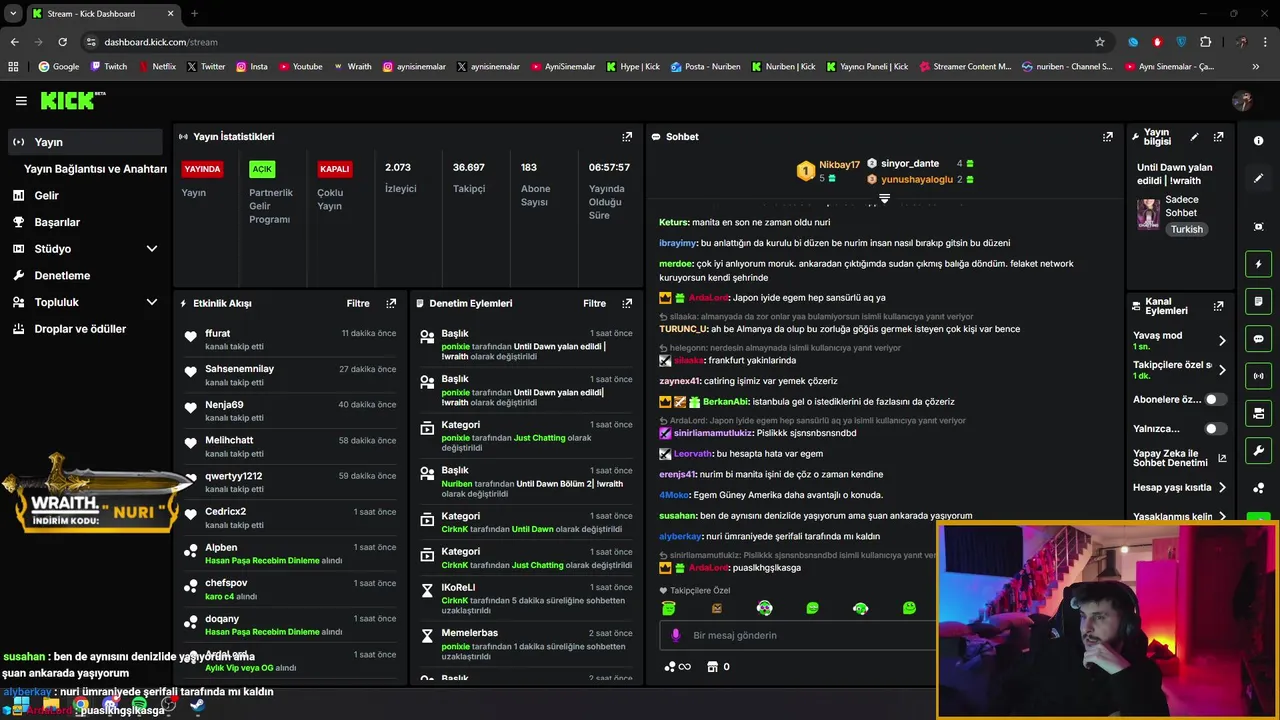This screenshot has width=1280, height=720.
Task: Toggle the Yalnızca... chat switch
Action: click(x=1215, y=428)
